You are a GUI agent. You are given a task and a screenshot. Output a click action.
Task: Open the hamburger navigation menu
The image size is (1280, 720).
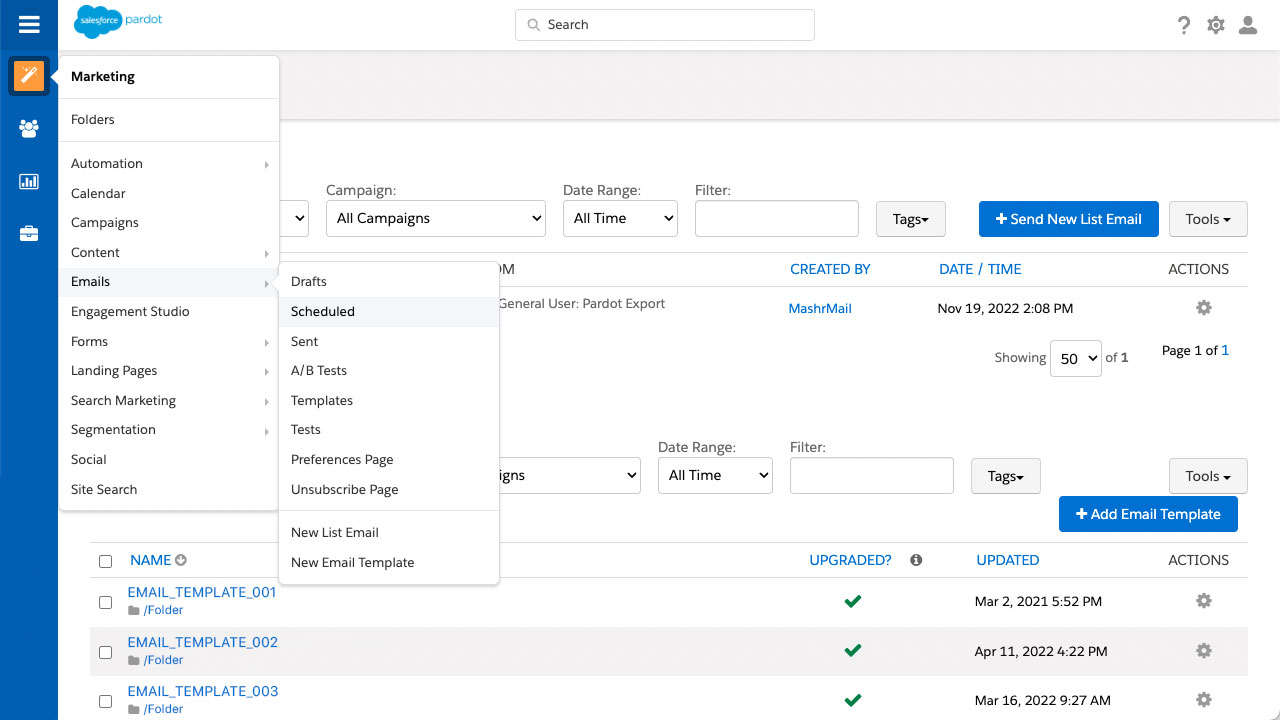[x=29, y=25]
